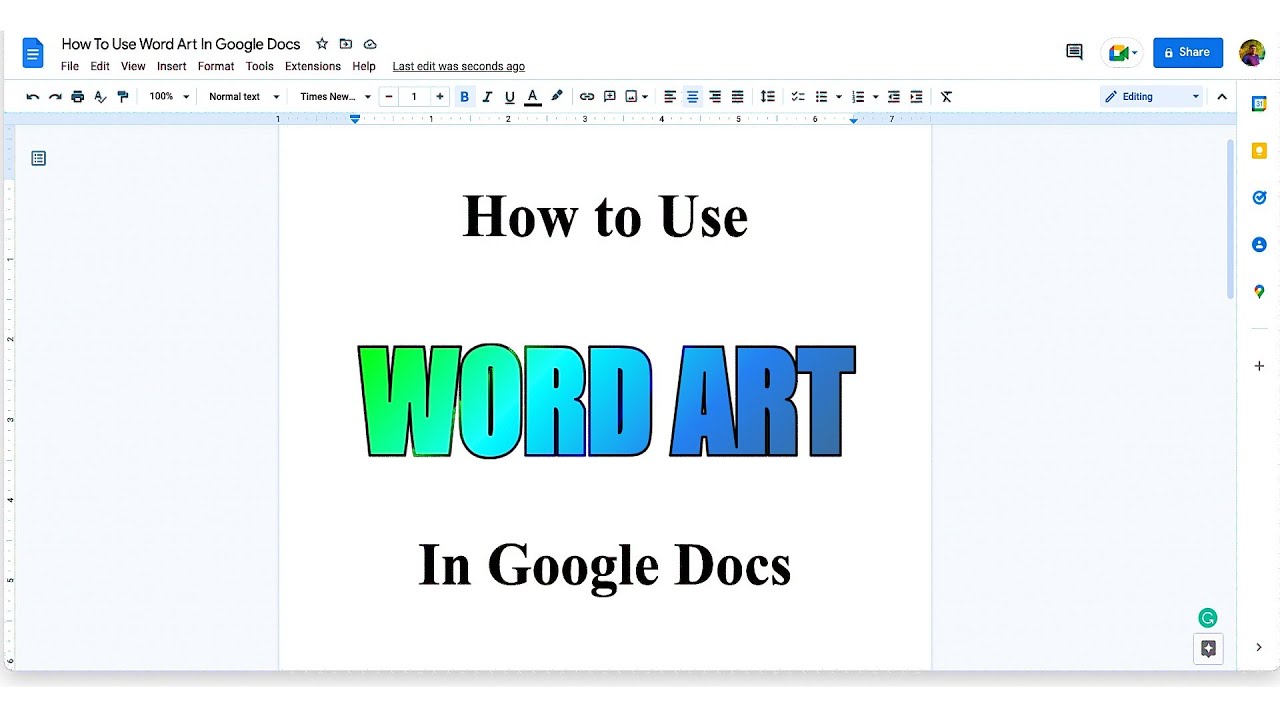Open the numbered list options dropdown
This screenshot has width=1280, height=720.
pos(876,96)
